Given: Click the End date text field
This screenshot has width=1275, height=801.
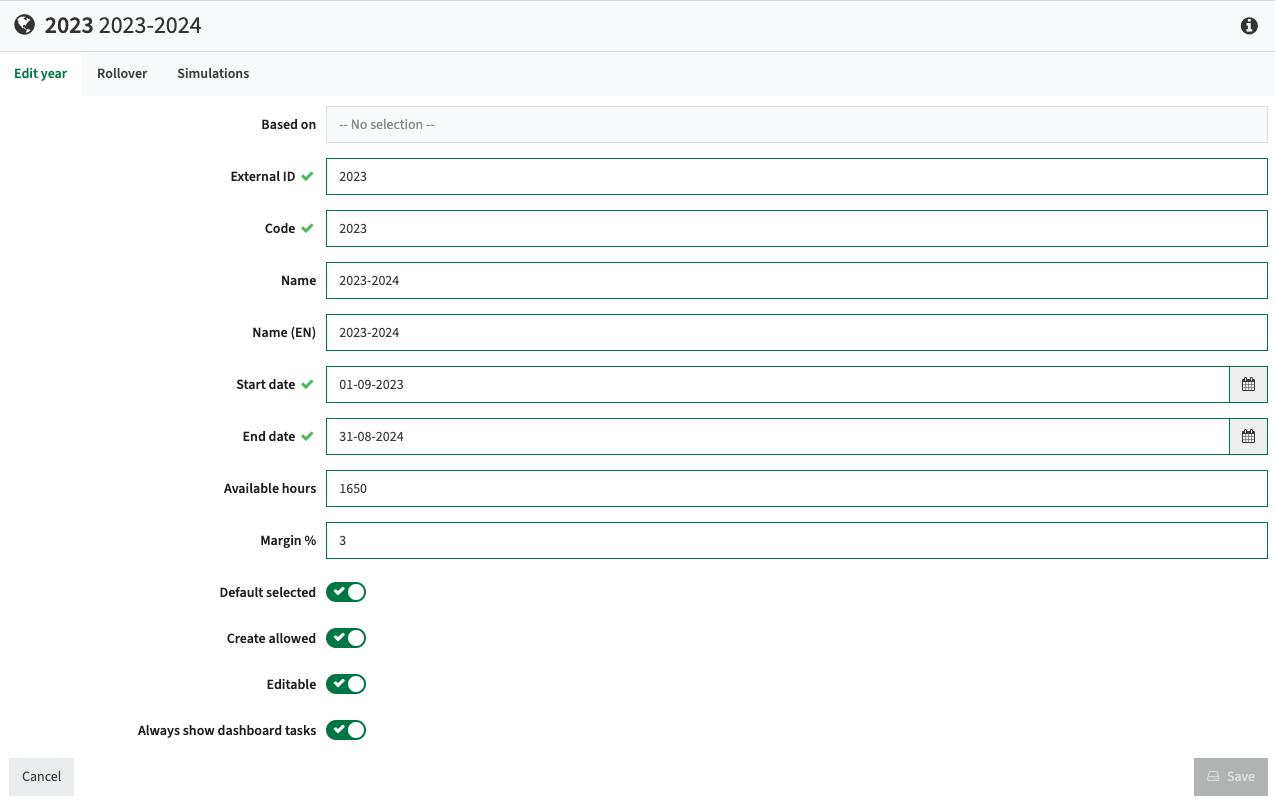Looking at the screenshot, I should 777,436.
